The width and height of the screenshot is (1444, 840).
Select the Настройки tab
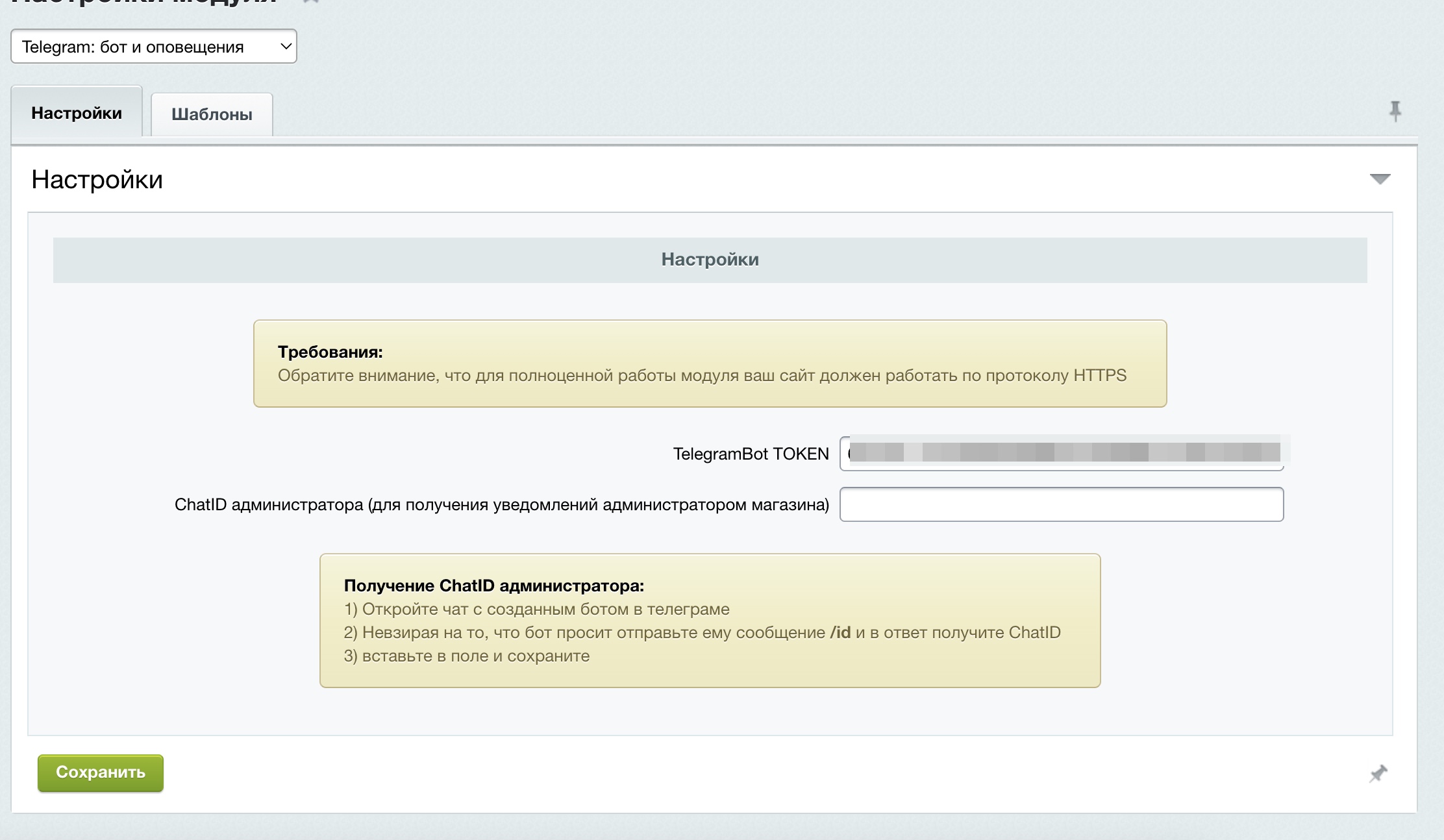pyautogui.click(x=77, y=113)
